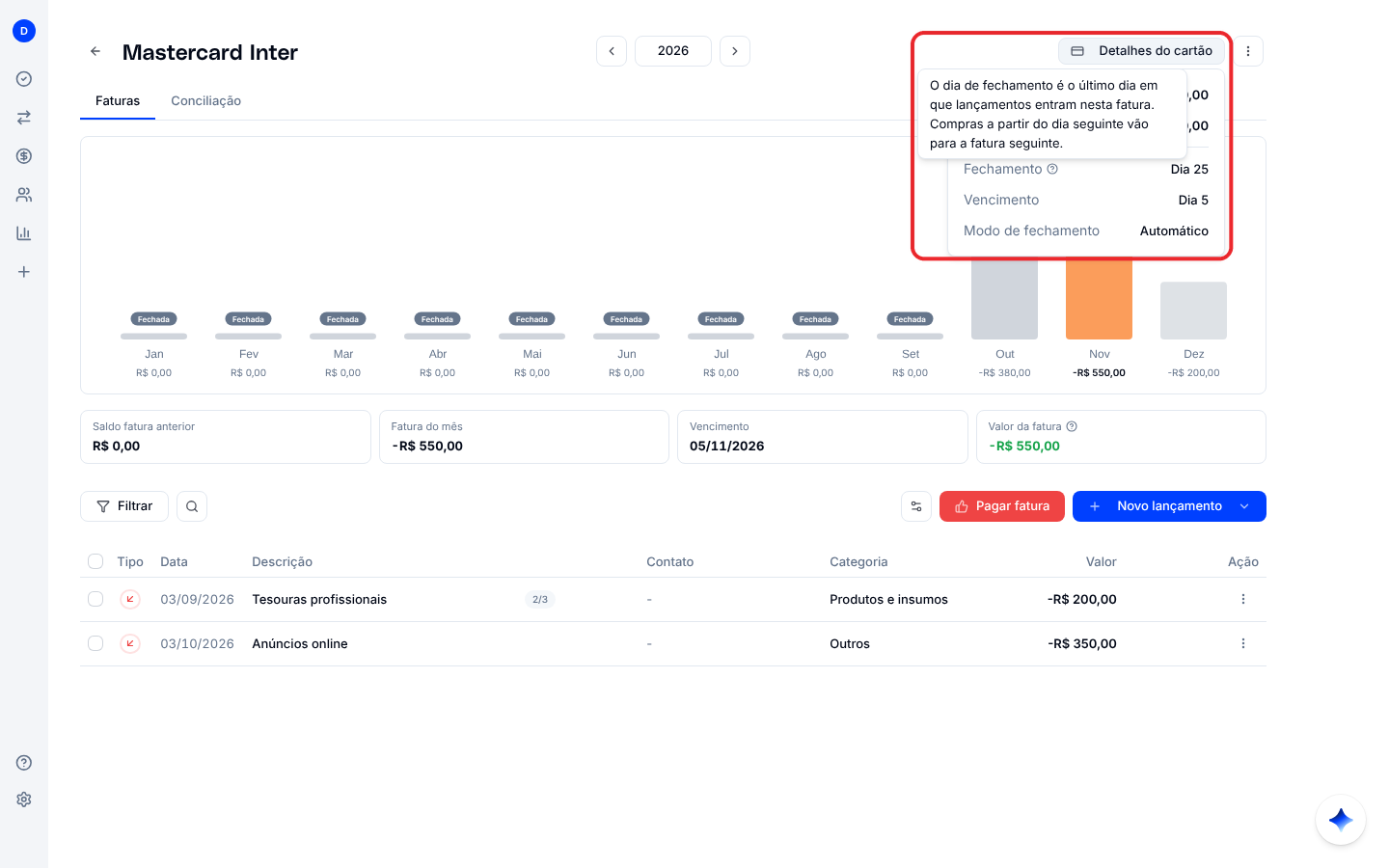Viewport: 1389px width, 868px height.
Task: Click the Produtos e insumos category
Action: point(888,599)
